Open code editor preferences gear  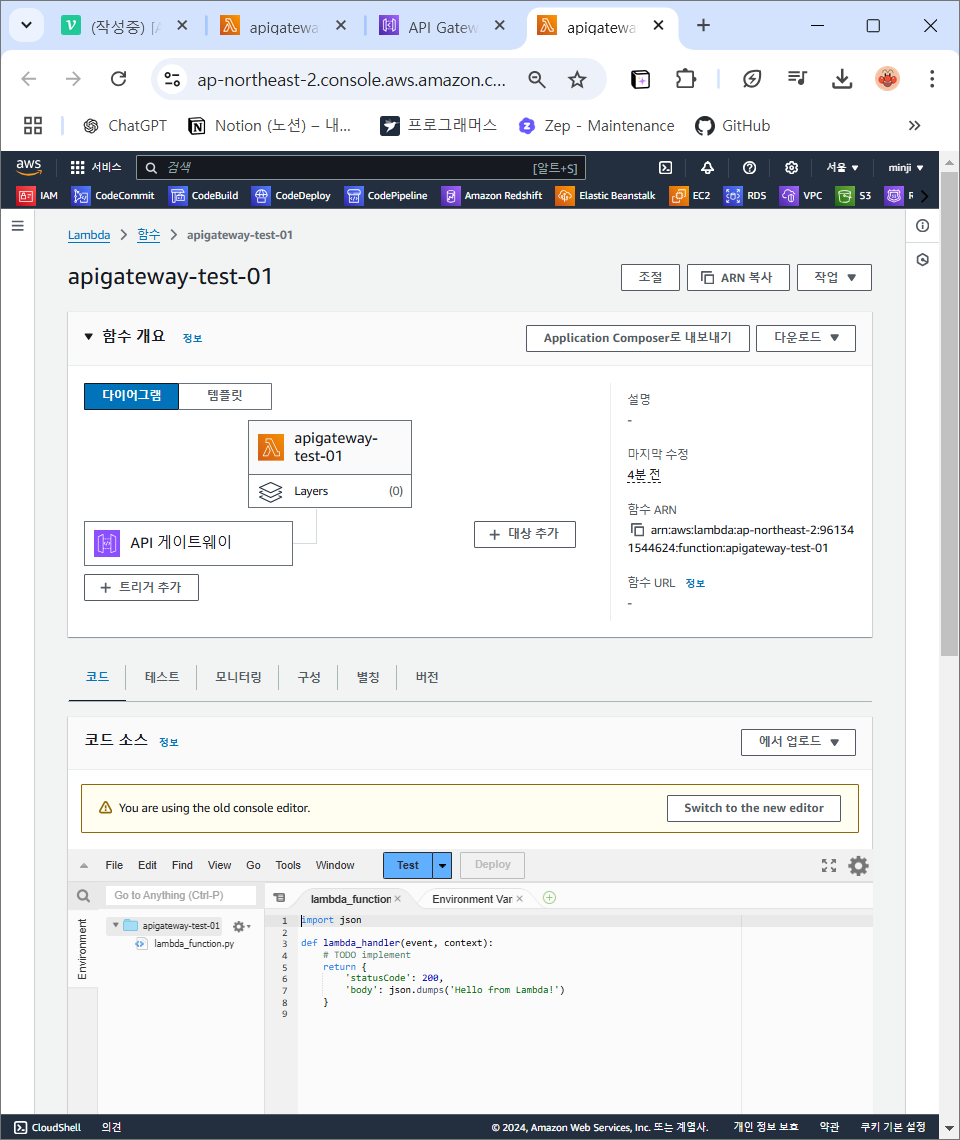(858, 865)
